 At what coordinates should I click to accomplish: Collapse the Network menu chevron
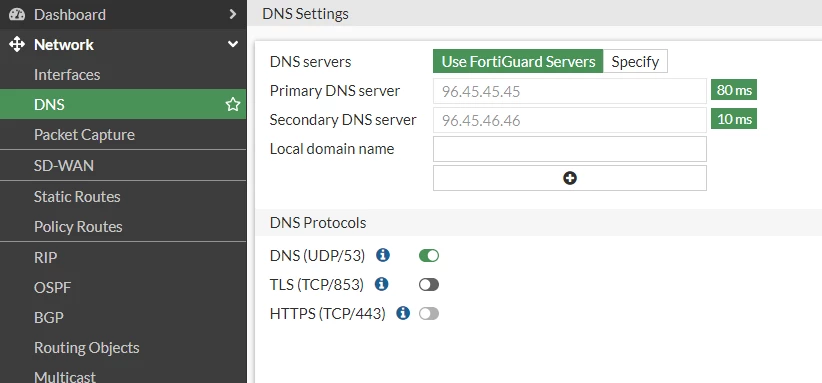(x=233, y=45)
